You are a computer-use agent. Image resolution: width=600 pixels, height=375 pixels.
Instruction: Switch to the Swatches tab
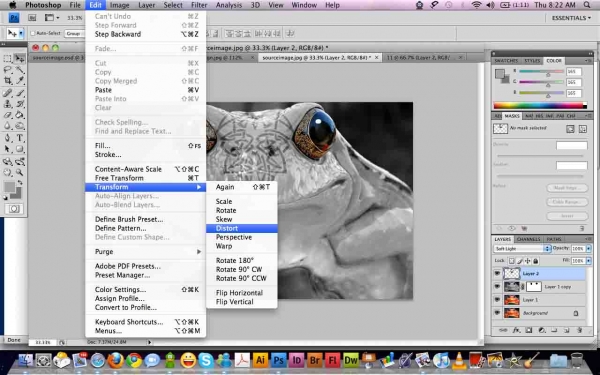tap(506, 61)
